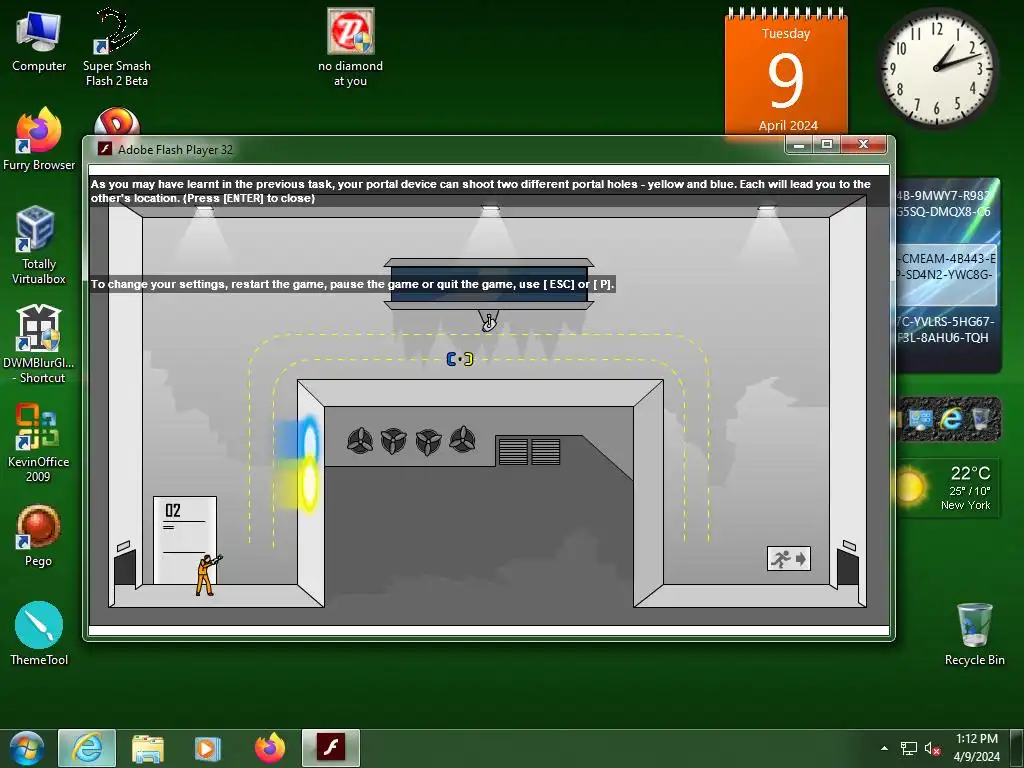This screenshot has width=1024, height=768.
Task: Click the first ventilation fan
Action: point(360,441)
